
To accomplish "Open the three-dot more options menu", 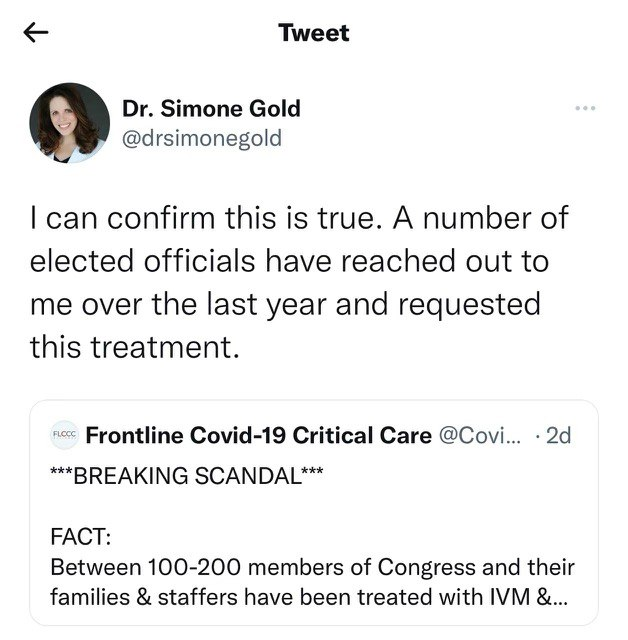I will (585, 108).
